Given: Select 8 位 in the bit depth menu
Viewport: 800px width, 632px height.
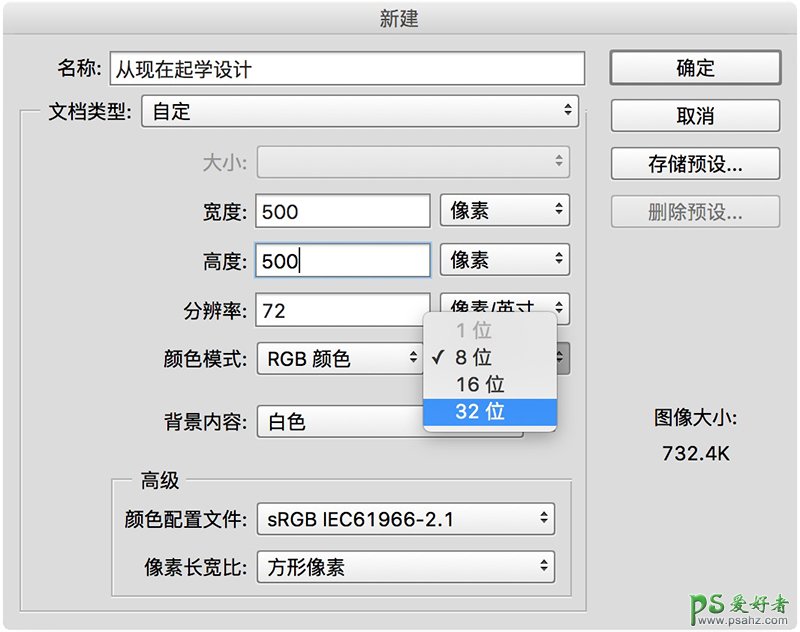Looking at the screenshot, I should click(490, 358).
